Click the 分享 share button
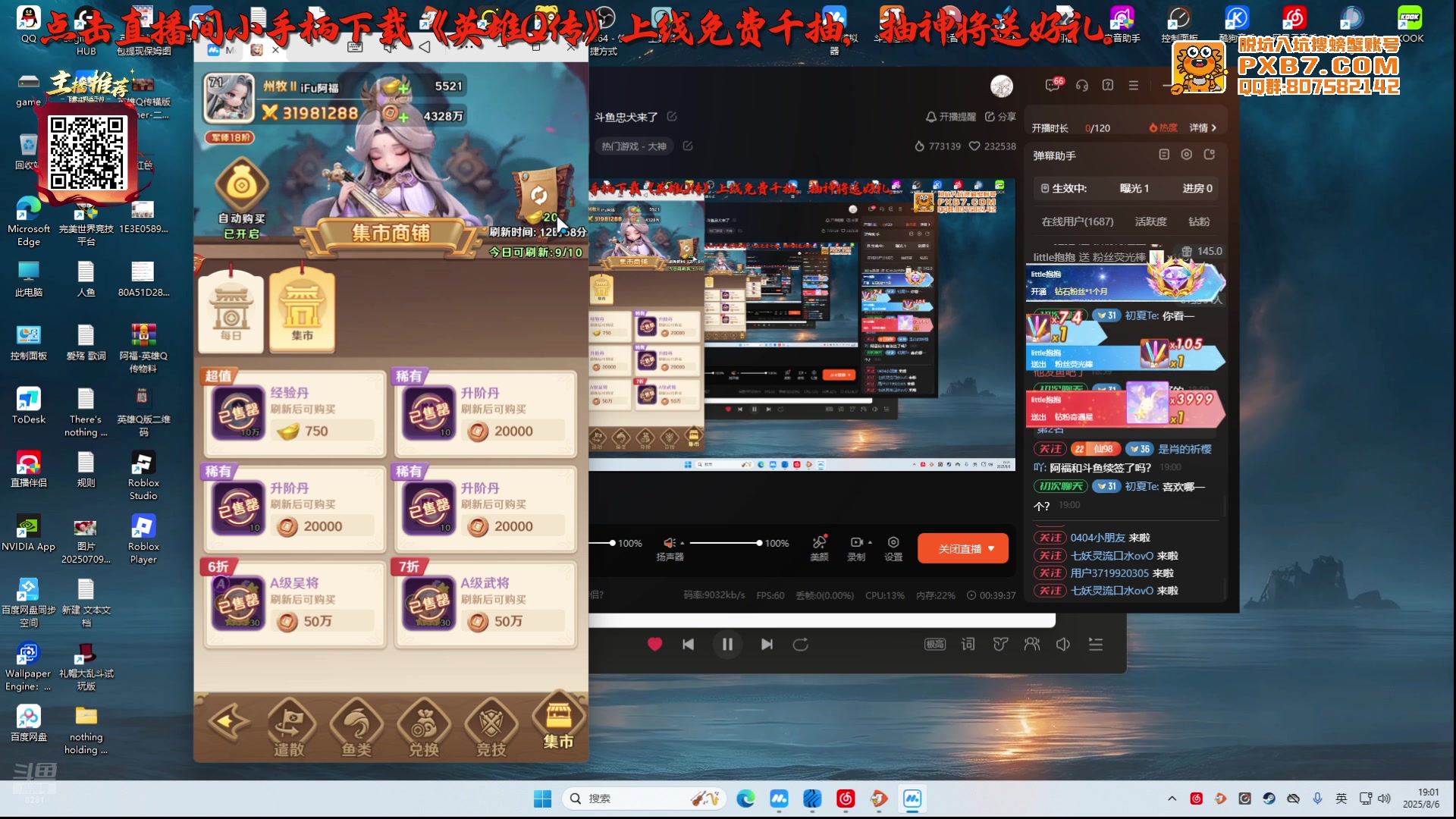Image resolution: width=1456 pixels, height=819 pixels. [x=1000, y=117]
